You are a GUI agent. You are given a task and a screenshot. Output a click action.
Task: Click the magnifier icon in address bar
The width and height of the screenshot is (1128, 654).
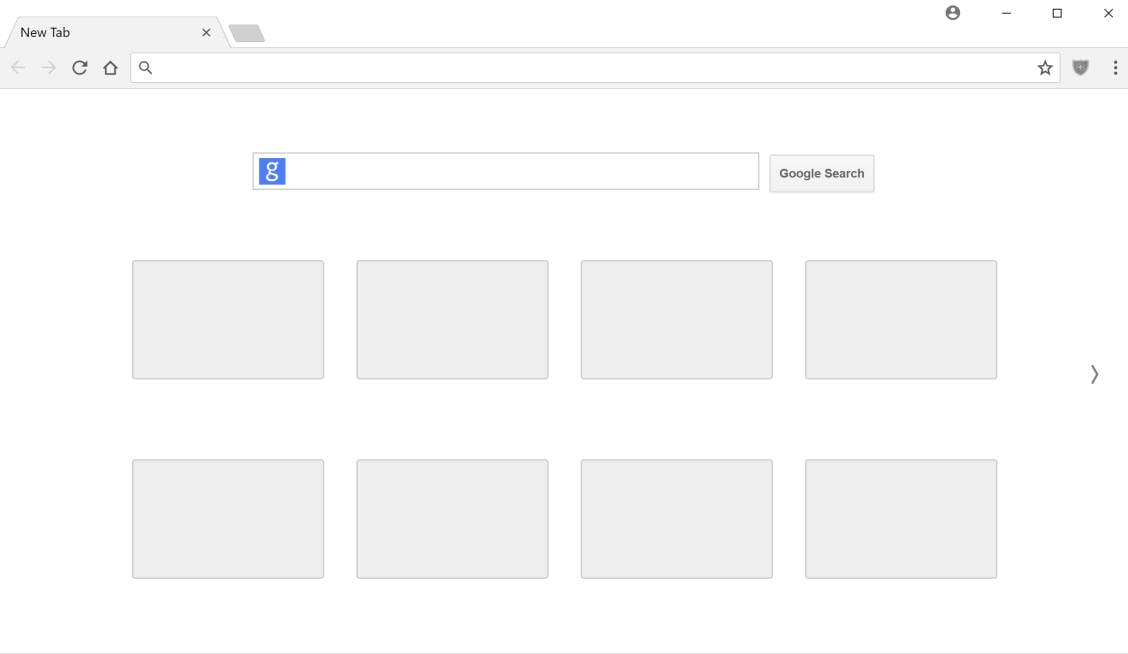[x=145, y=68]
